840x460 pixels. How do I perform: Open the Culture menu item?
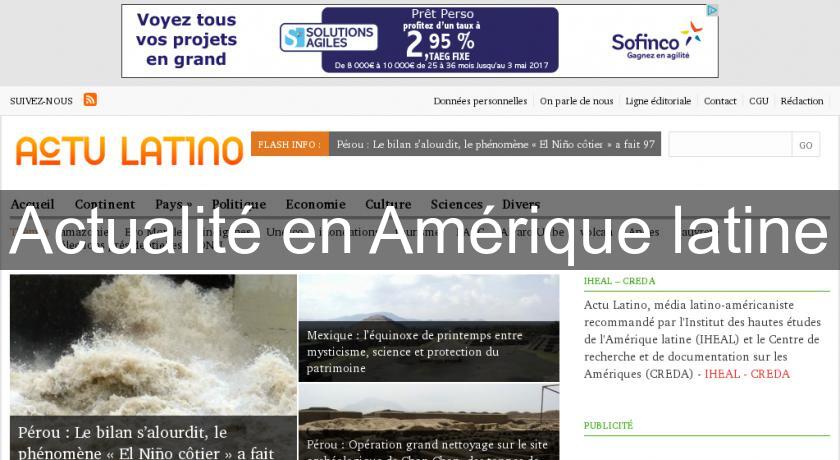(x=388, y=204)
